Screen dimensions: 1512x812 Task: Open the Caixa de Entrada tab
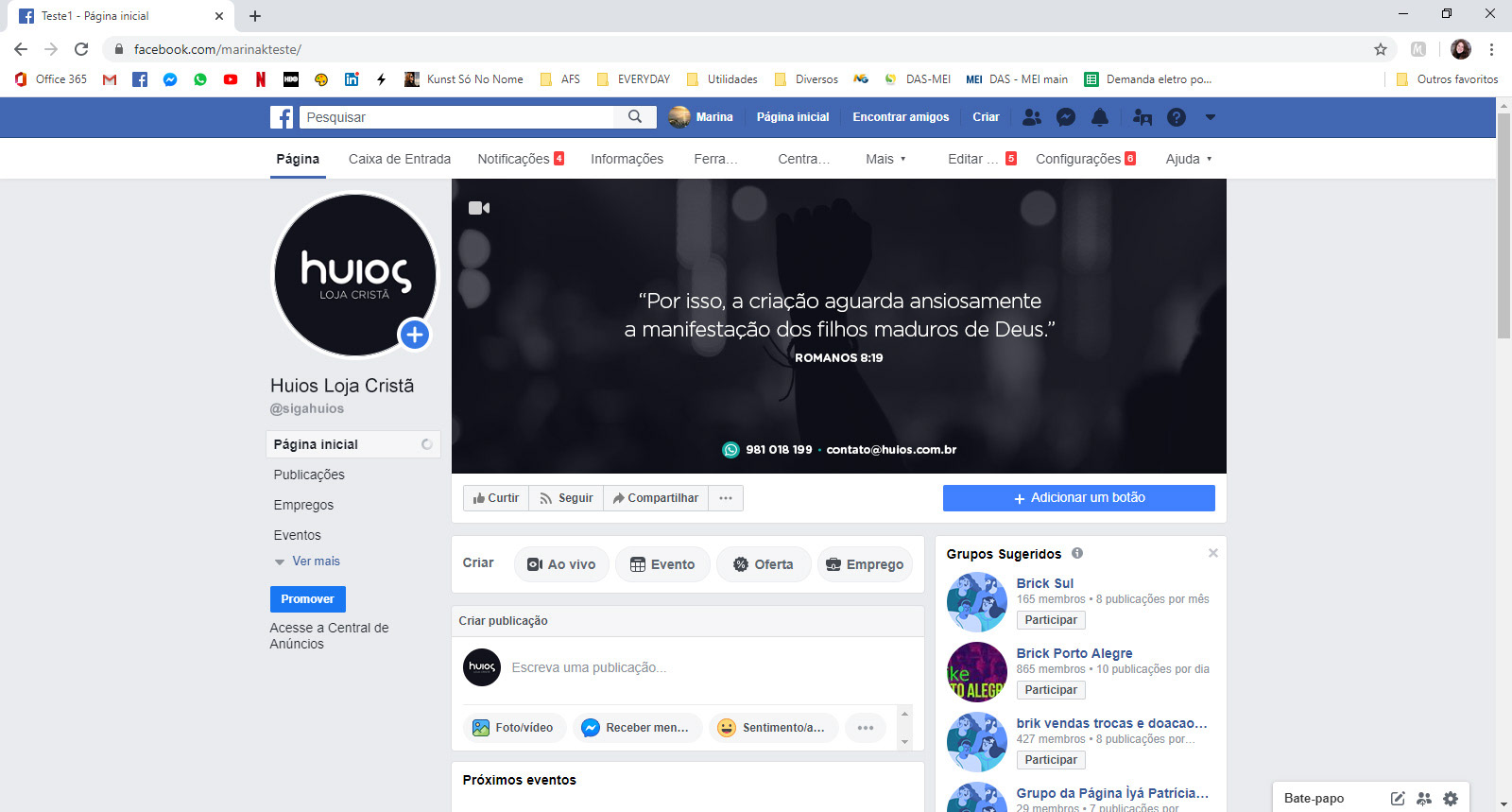pos(400,159)
